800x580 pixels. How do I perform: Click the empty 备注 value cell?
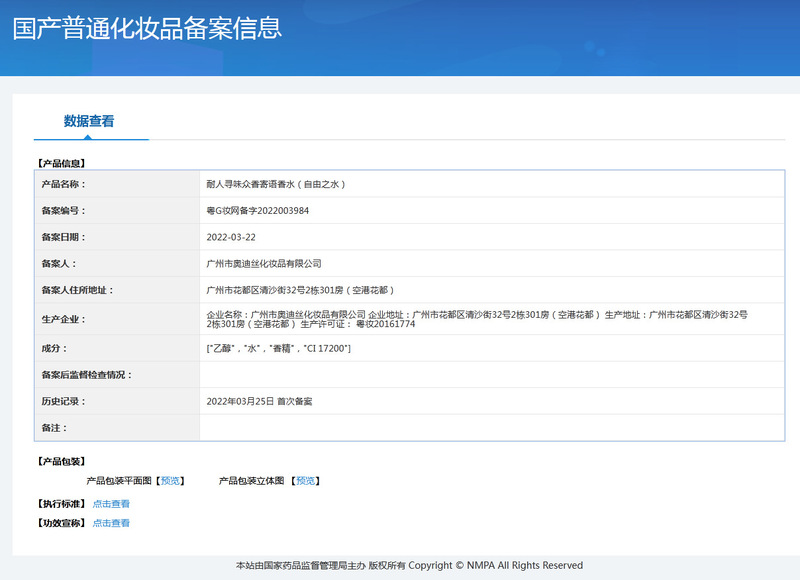[x=491, y=428]
